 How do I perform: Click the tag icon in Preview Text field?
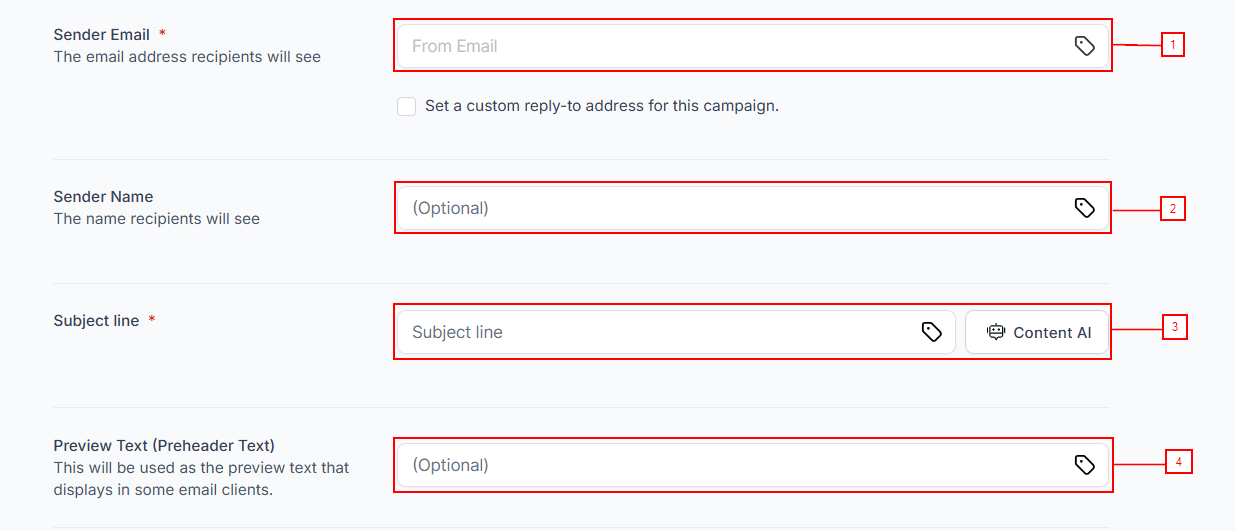pos(1084,465)
